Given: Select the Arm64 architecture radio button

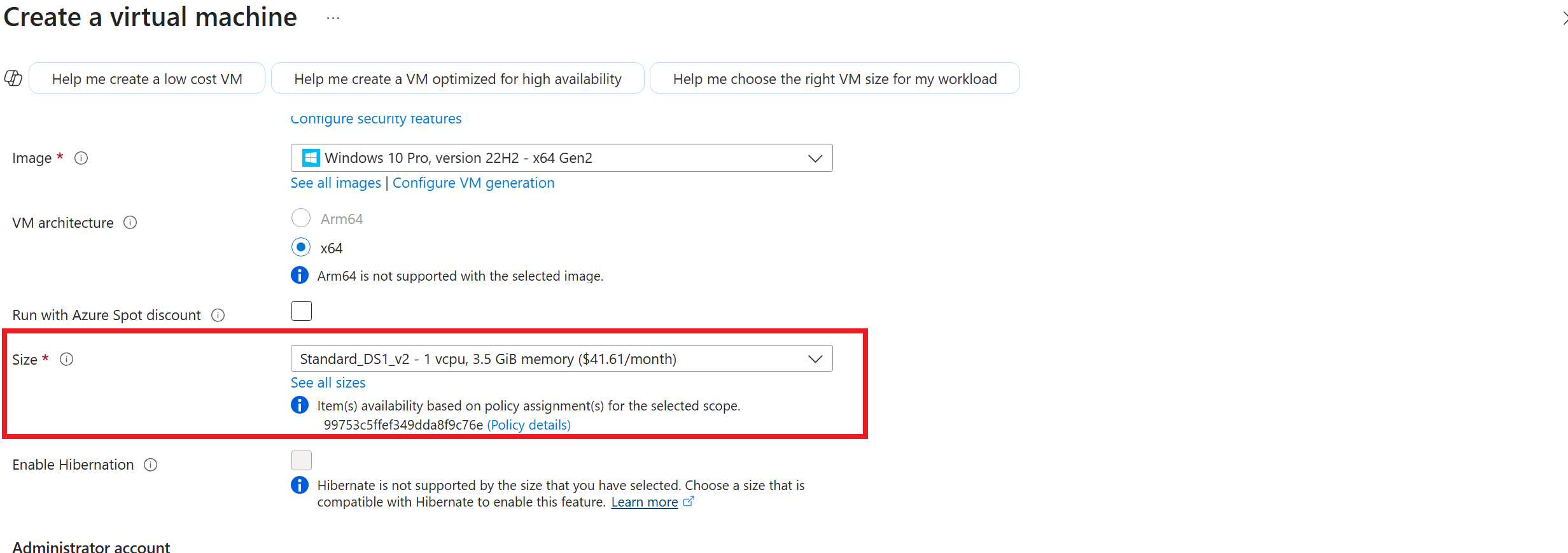Looking at the screenshot, I should click(301, 218).
